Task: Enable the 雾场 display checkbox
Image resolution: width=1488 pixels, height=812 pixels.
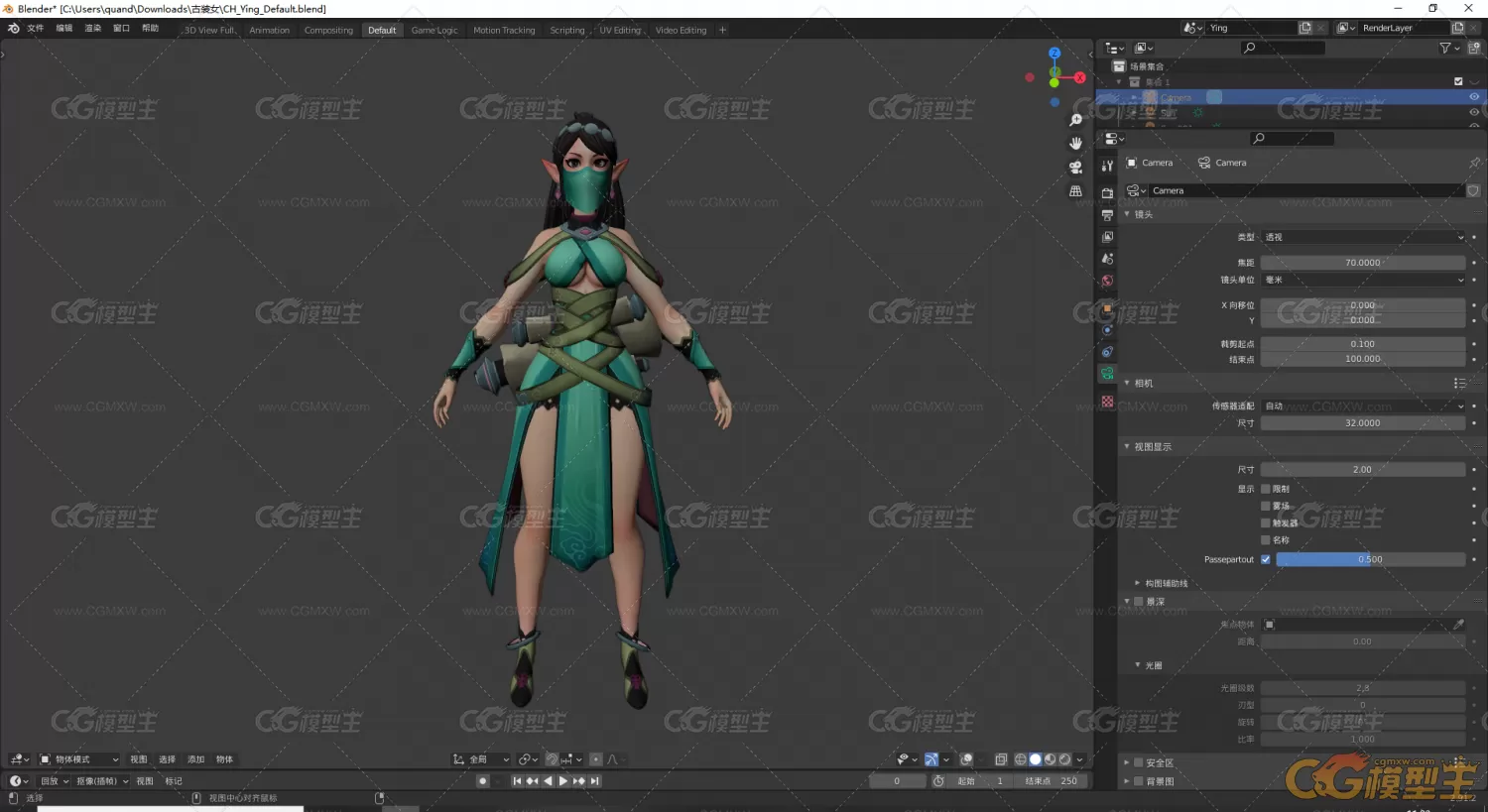Action: 1266,506
